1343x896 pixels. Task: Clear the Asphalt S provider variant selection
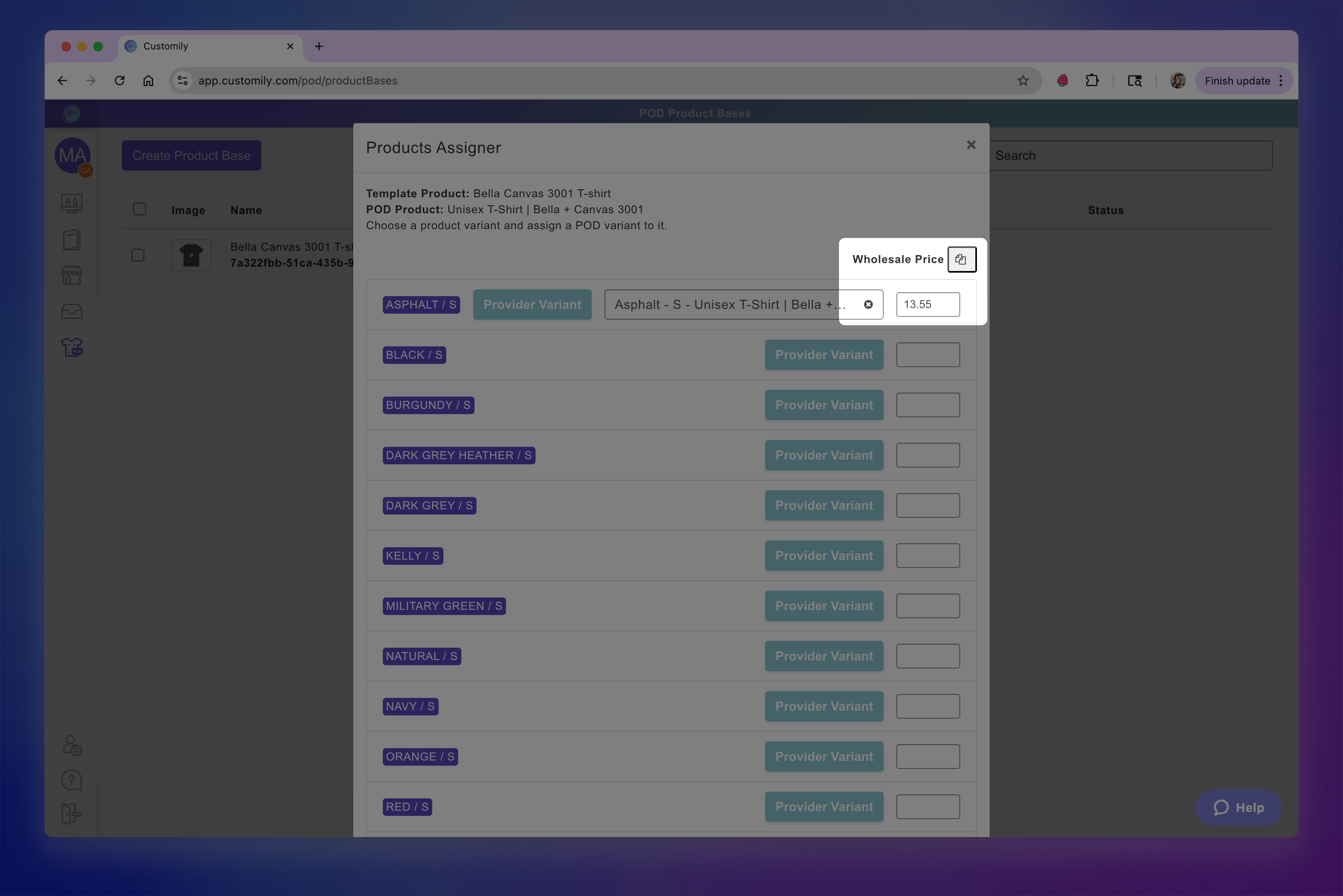(x=868, y=305)
